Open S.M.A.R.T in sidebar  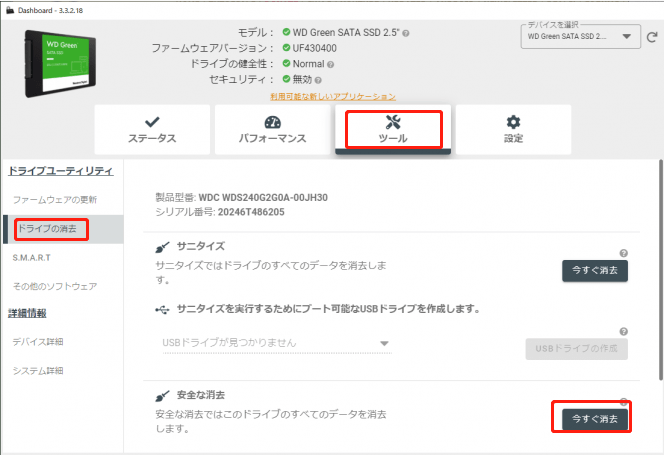[x=31, y=258]
